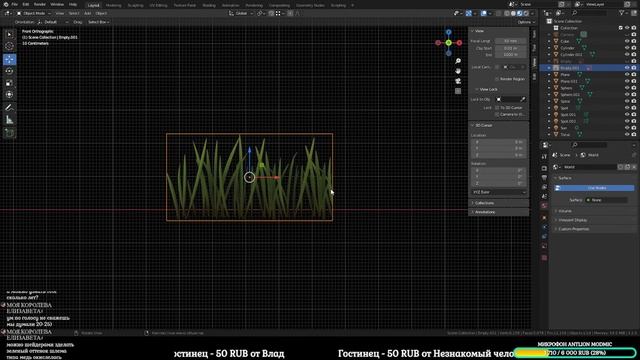Screen dimensions: 640x360
Task: Click the Use Nodes button
Action: point(594,188)
